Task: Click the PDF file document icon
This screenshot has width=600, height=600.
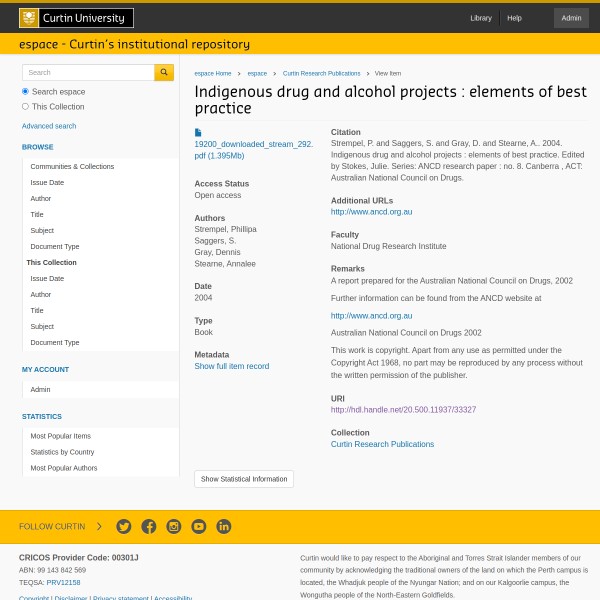Action: point(198,132)
